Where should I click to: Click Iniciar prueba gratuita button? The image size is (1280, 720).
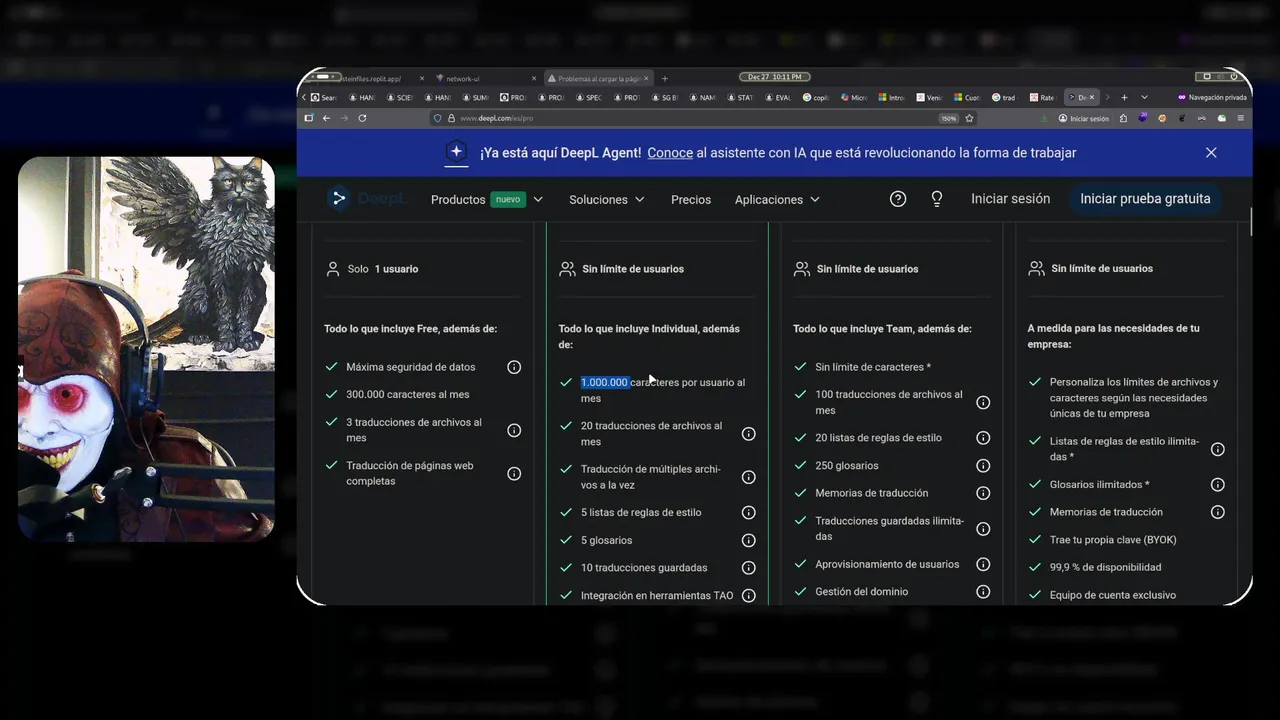1145,198
